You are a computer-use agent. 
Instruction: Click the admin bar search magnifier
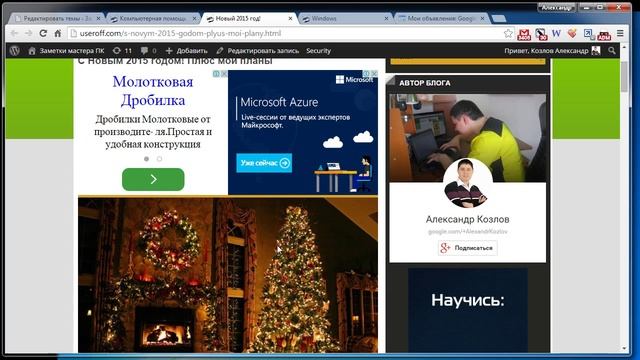tap(612, 51)
